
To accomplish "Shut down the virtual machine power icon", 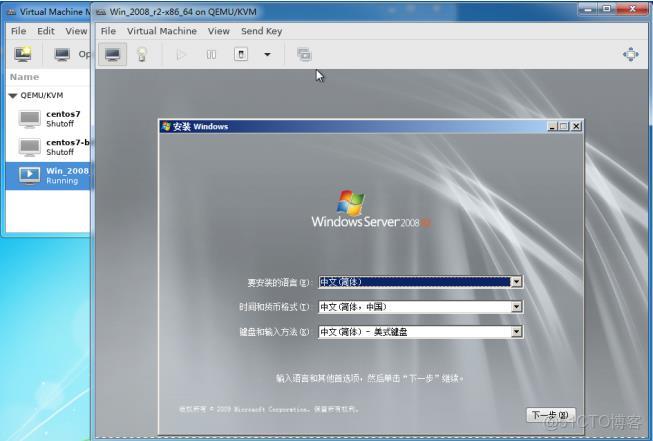I will (x=241, y=54).
